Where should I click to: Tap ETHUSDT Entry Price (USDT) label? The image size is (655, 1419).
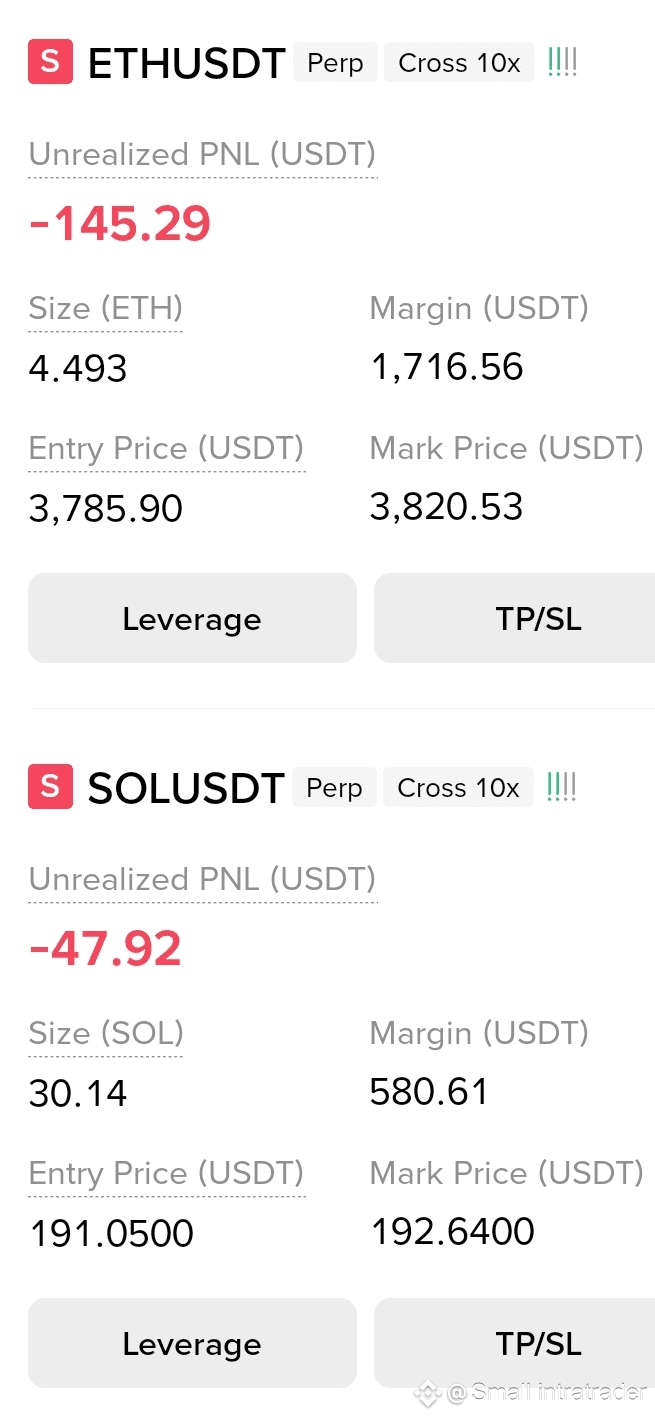click(166, 449)
